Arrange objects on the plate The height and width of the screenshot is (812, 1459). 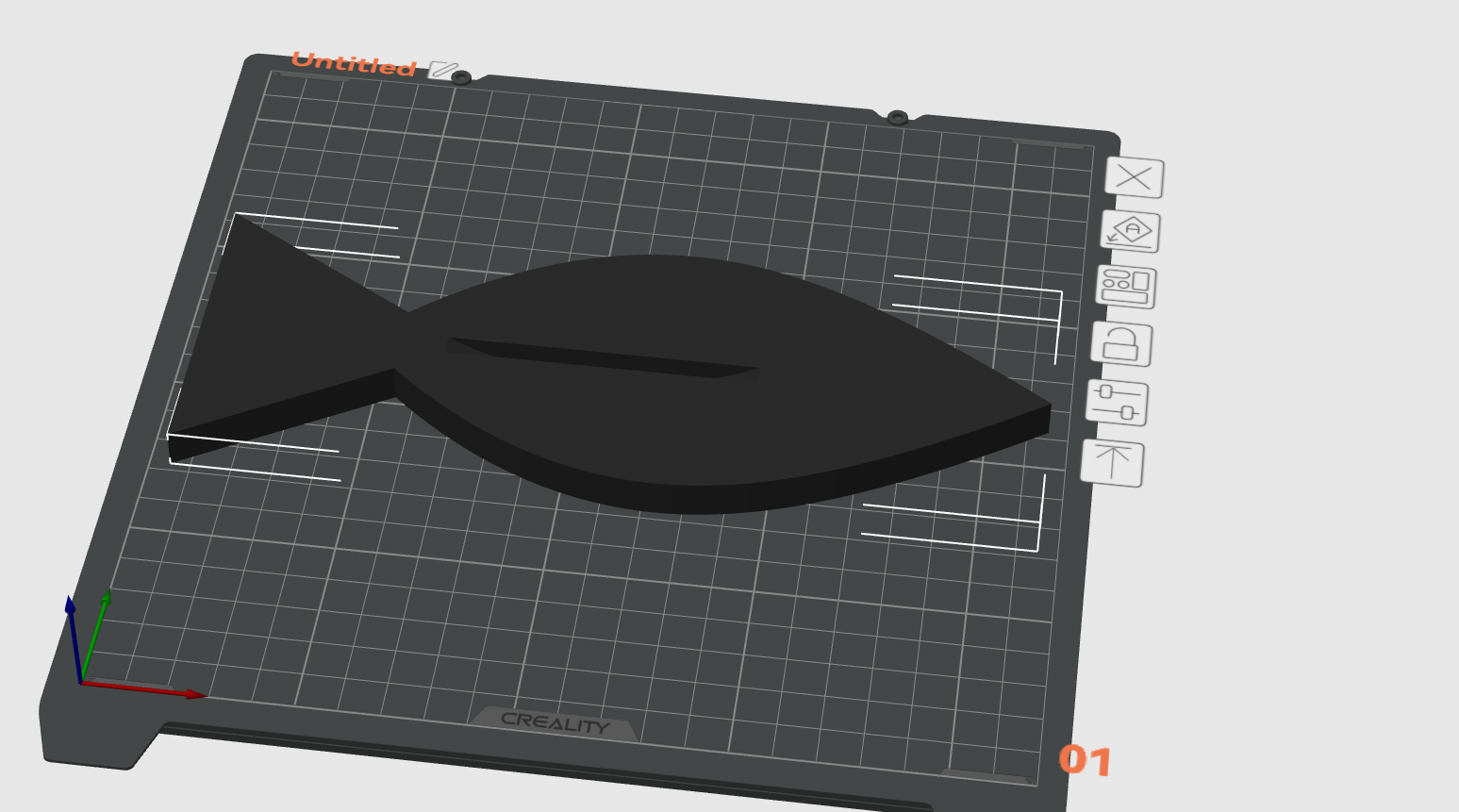tap(1126, 287)
